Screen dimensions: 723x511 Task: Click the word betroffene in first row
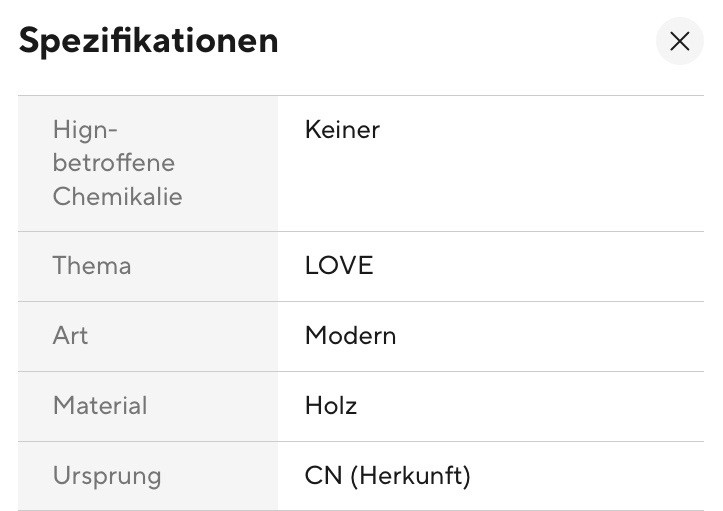click(x=114, y=163)
